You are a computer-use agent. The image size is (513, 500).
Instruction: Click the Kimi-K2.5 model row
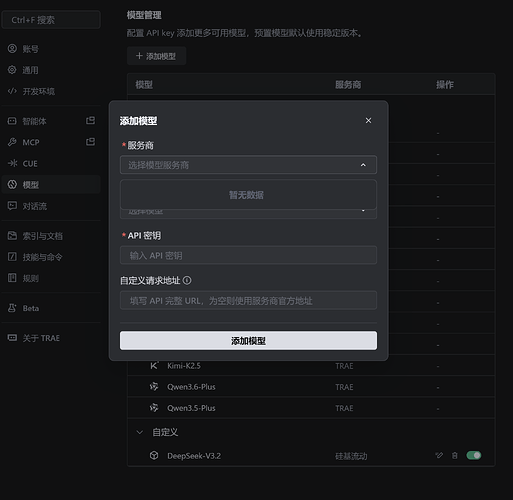311,366
